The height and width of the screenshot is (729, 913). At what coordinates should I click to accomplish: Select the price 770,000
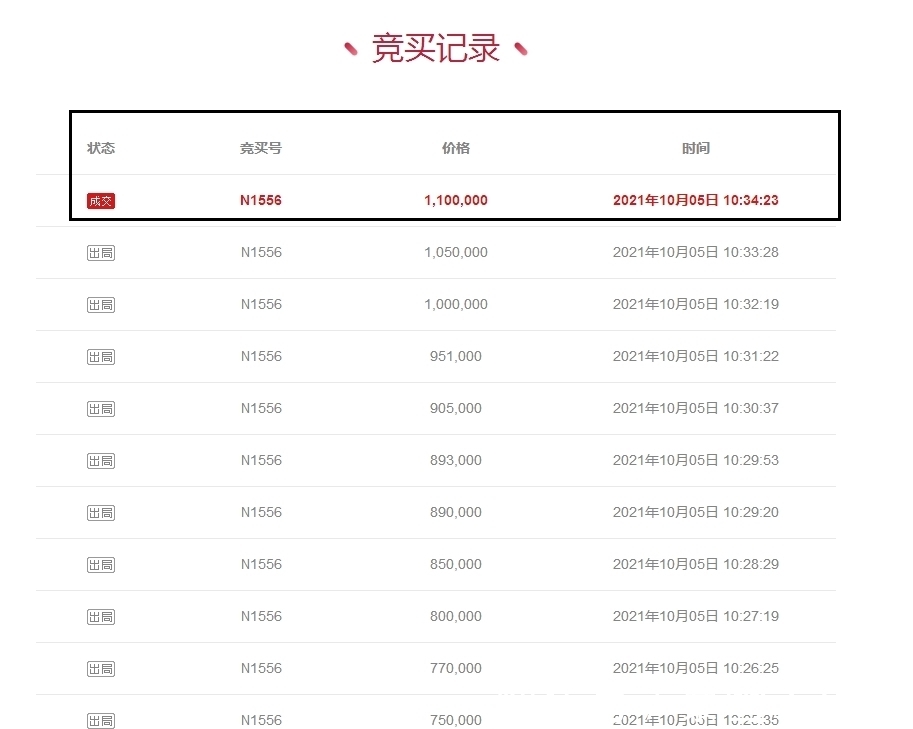tap(456, 668)
